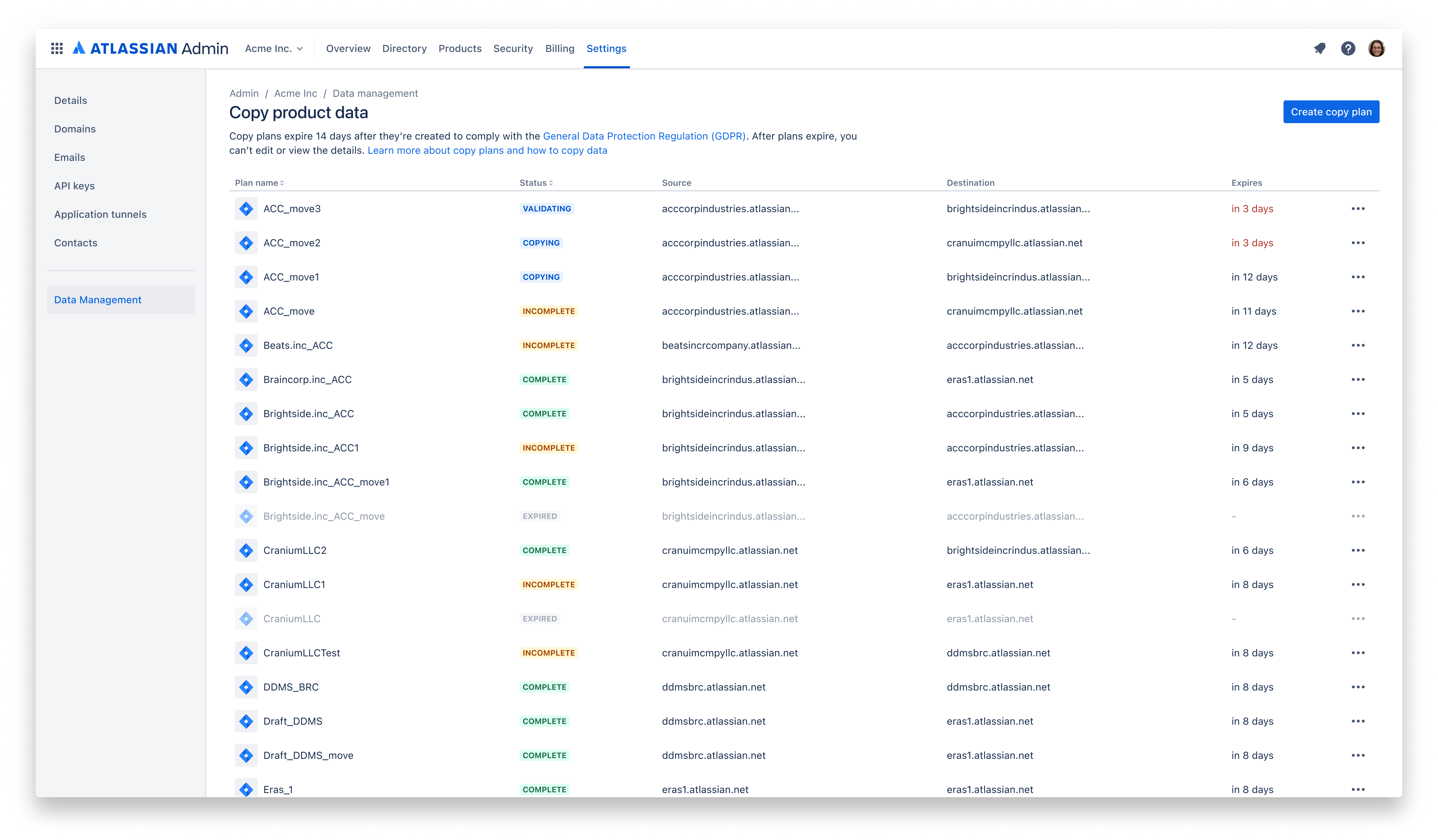This screenshot has width=1438, height=840.
Task: Open Application tunnels in the sidebar
Action: 100,215
